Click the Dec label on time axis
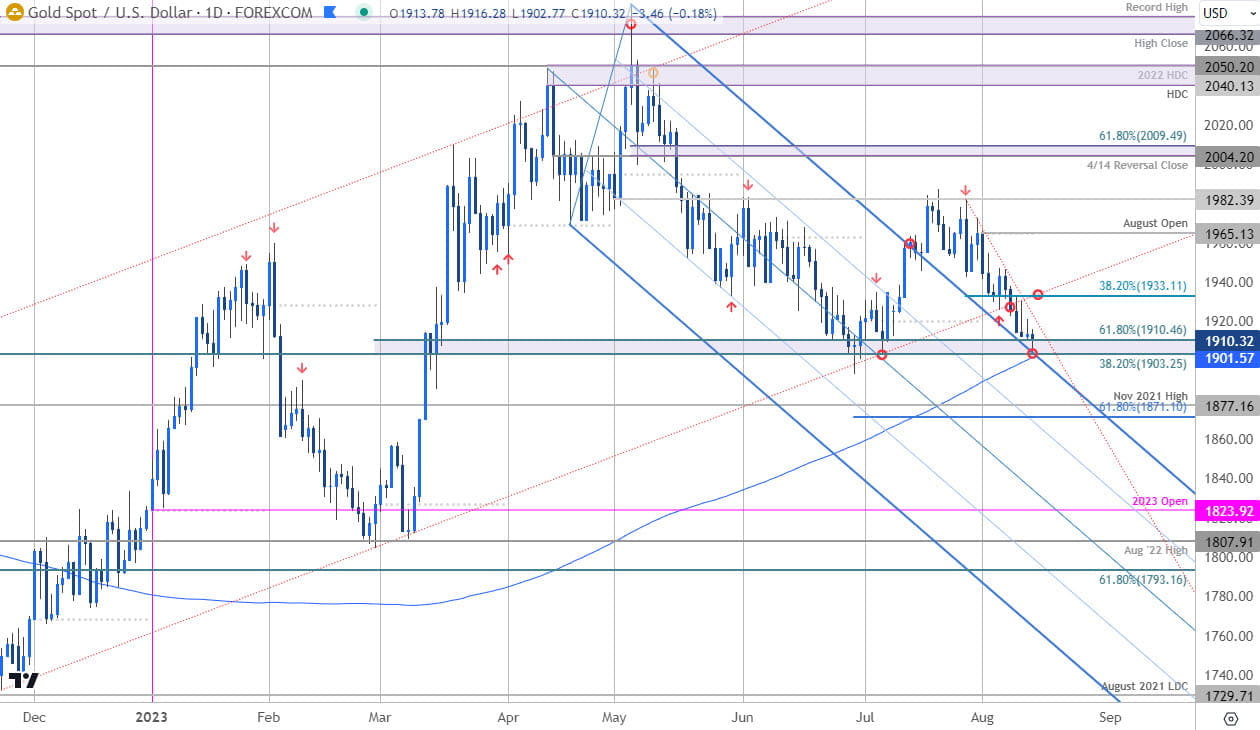Screen dimensions: 1260x730 [x=34, y=717]
